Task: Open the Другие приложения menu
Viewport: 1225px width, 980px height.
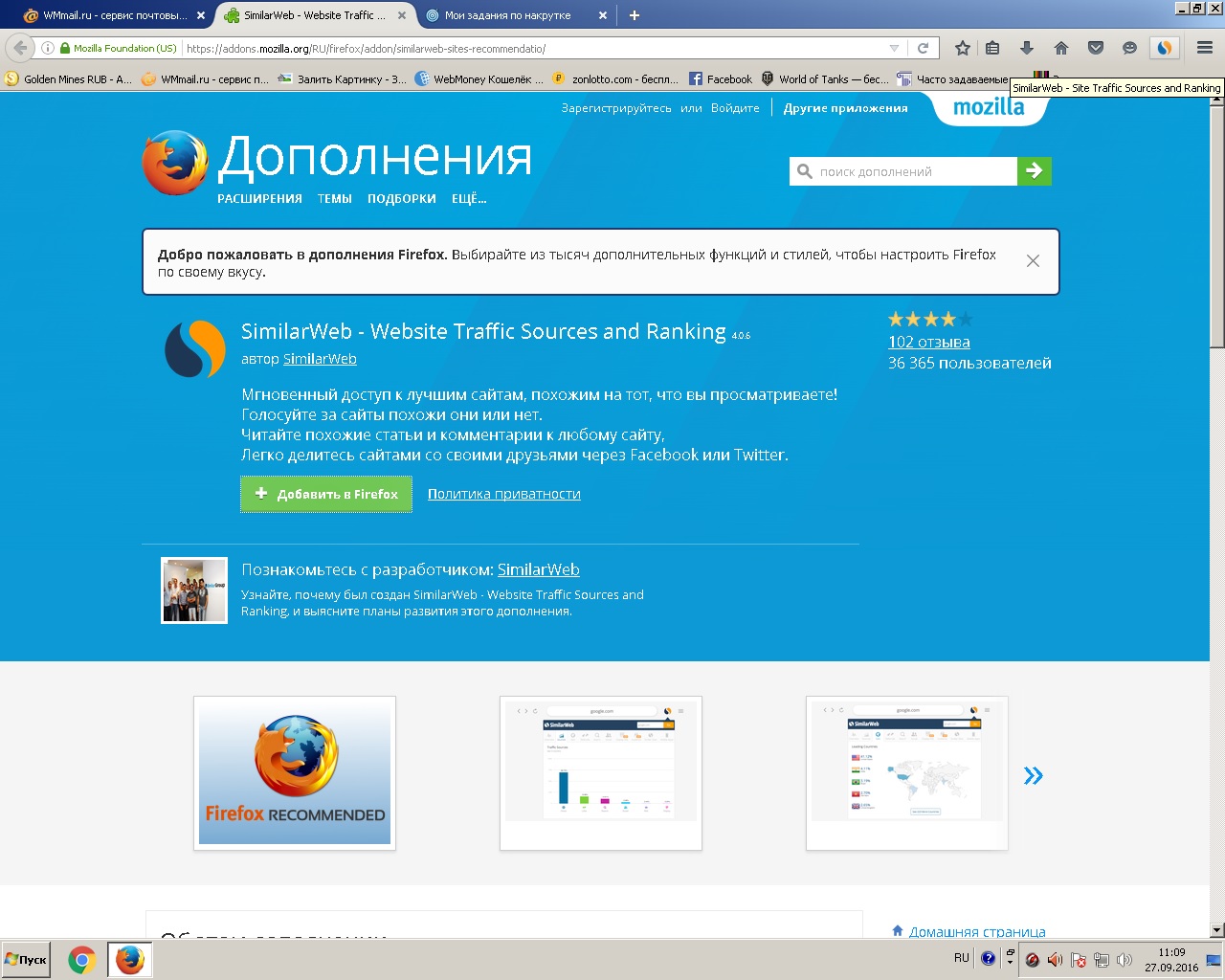Action: click(845, 108)
